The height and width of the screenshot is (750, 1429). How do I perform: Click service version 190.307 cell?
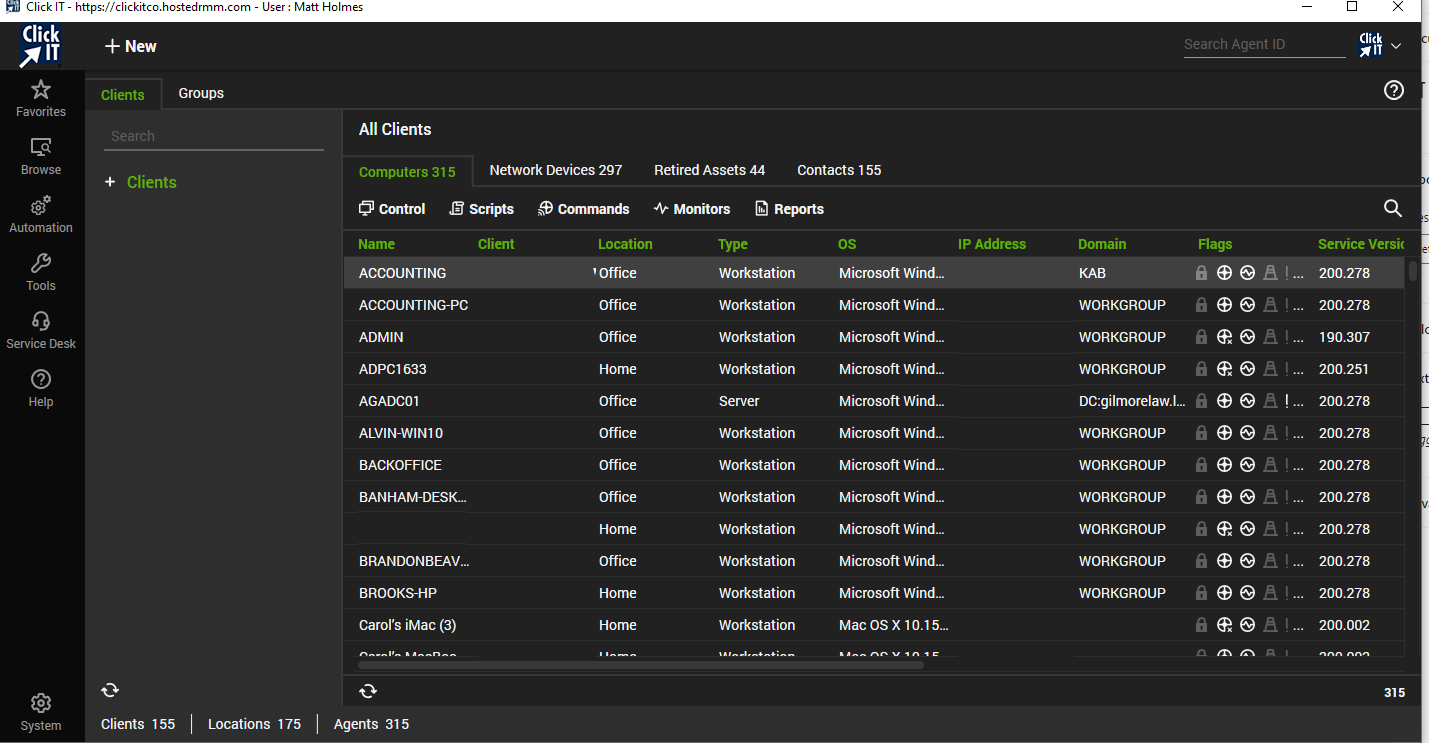click(x=1344, y=337)
